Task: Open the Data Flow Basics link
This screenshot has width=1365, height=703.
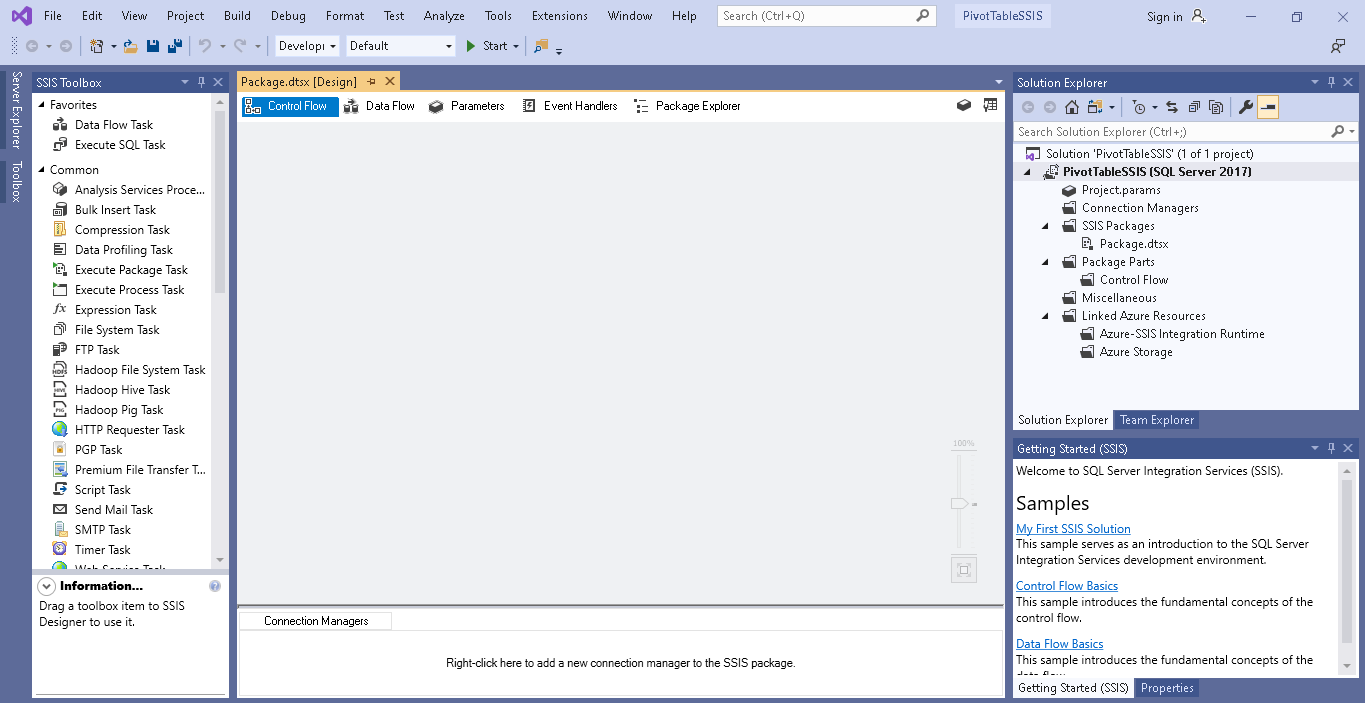Action: (1060, 644)
